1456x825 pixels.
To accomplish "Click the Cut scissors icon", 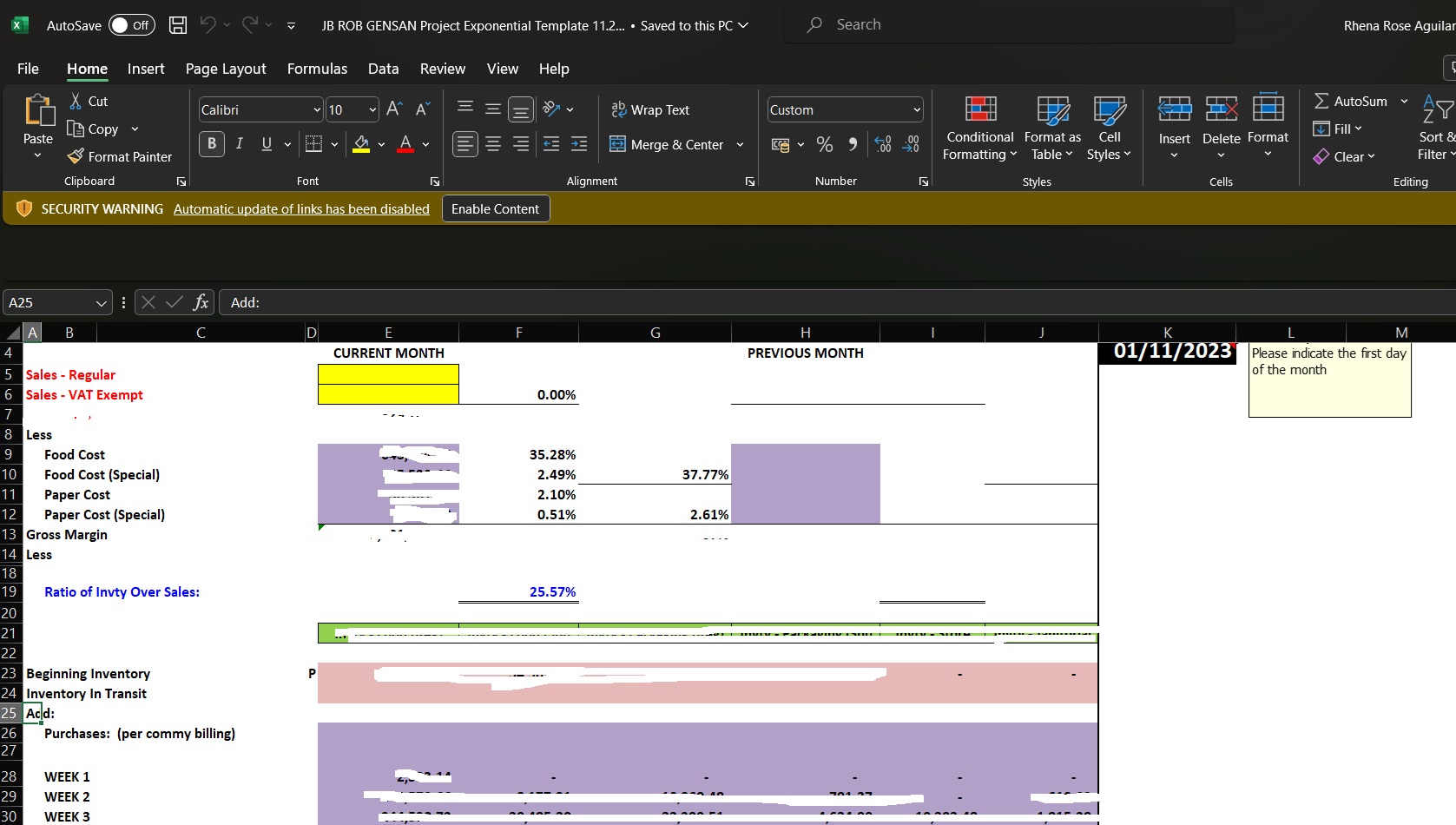I will point(76,102).
